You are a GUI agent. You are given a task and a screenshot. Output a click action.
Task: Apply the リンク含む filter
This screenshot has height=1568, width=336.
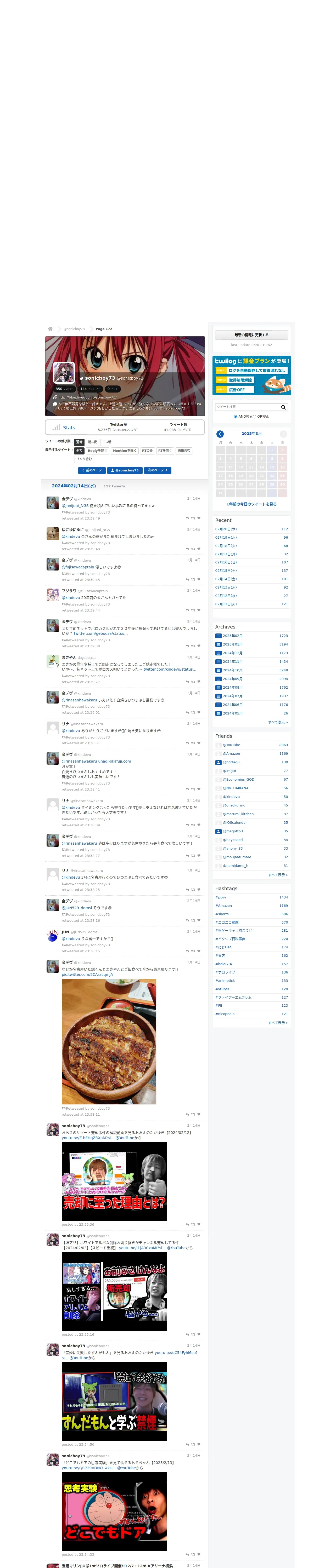coord(84,460)
